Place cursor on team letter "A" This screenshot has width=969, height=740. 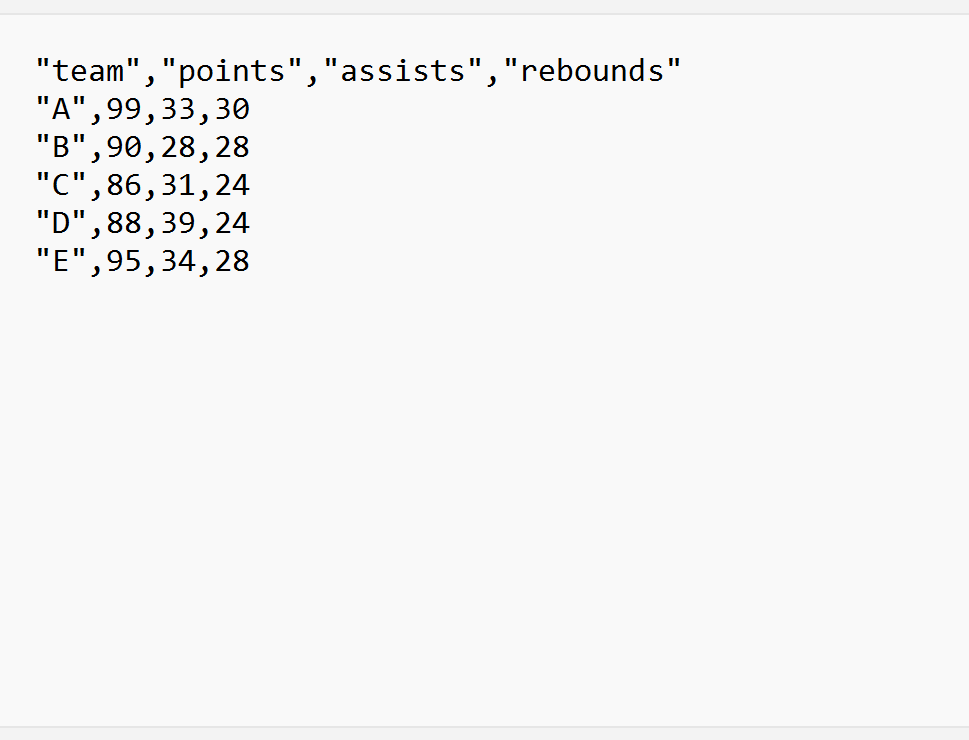tap(61, 109)
